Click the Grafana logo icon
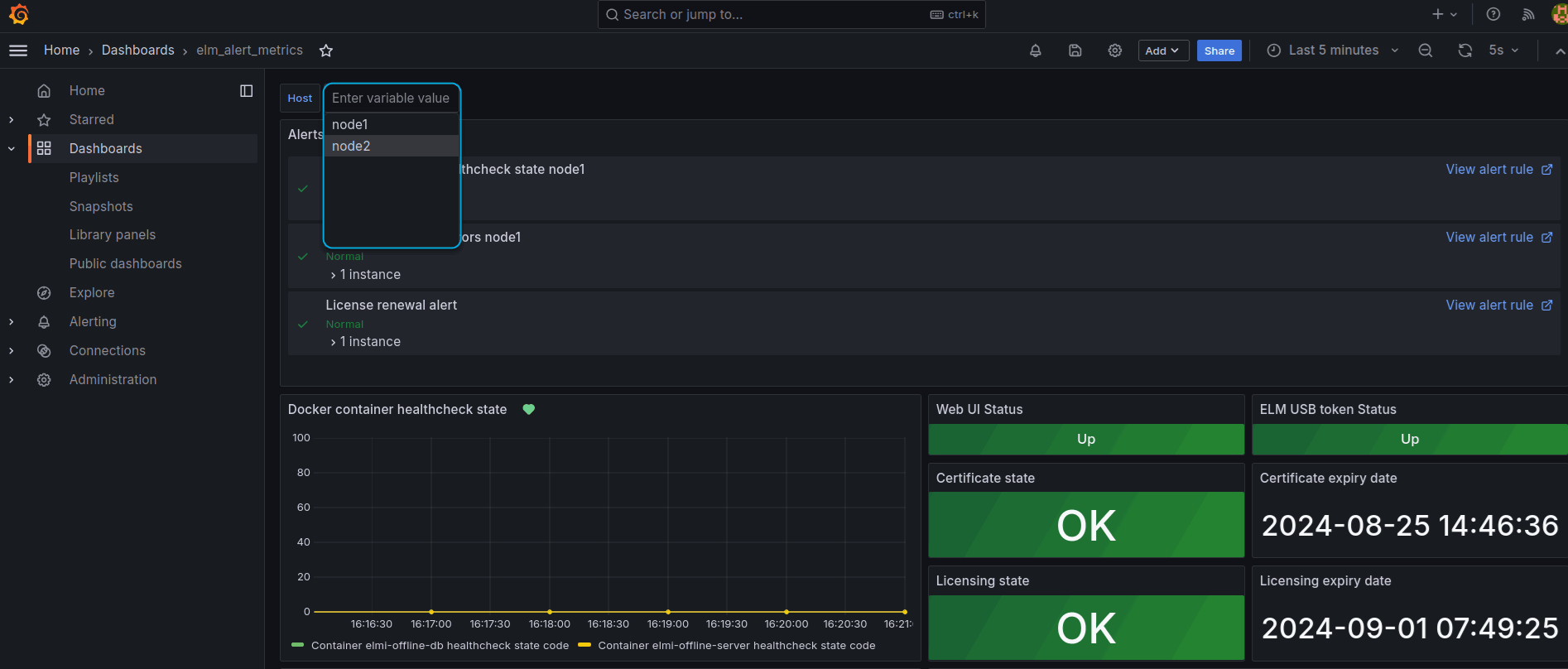 pos(18,14)
